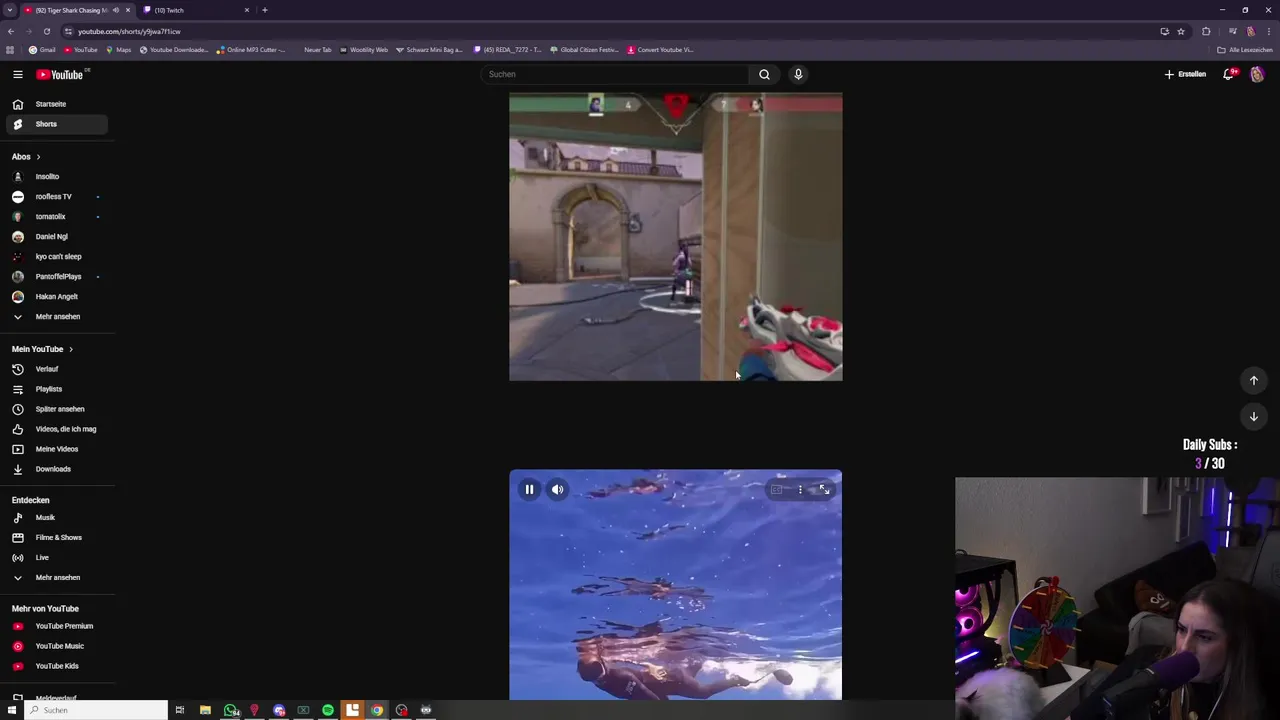1280x720 pixels.
Task: Pause the shark Short video
Action: pos(529,489)
